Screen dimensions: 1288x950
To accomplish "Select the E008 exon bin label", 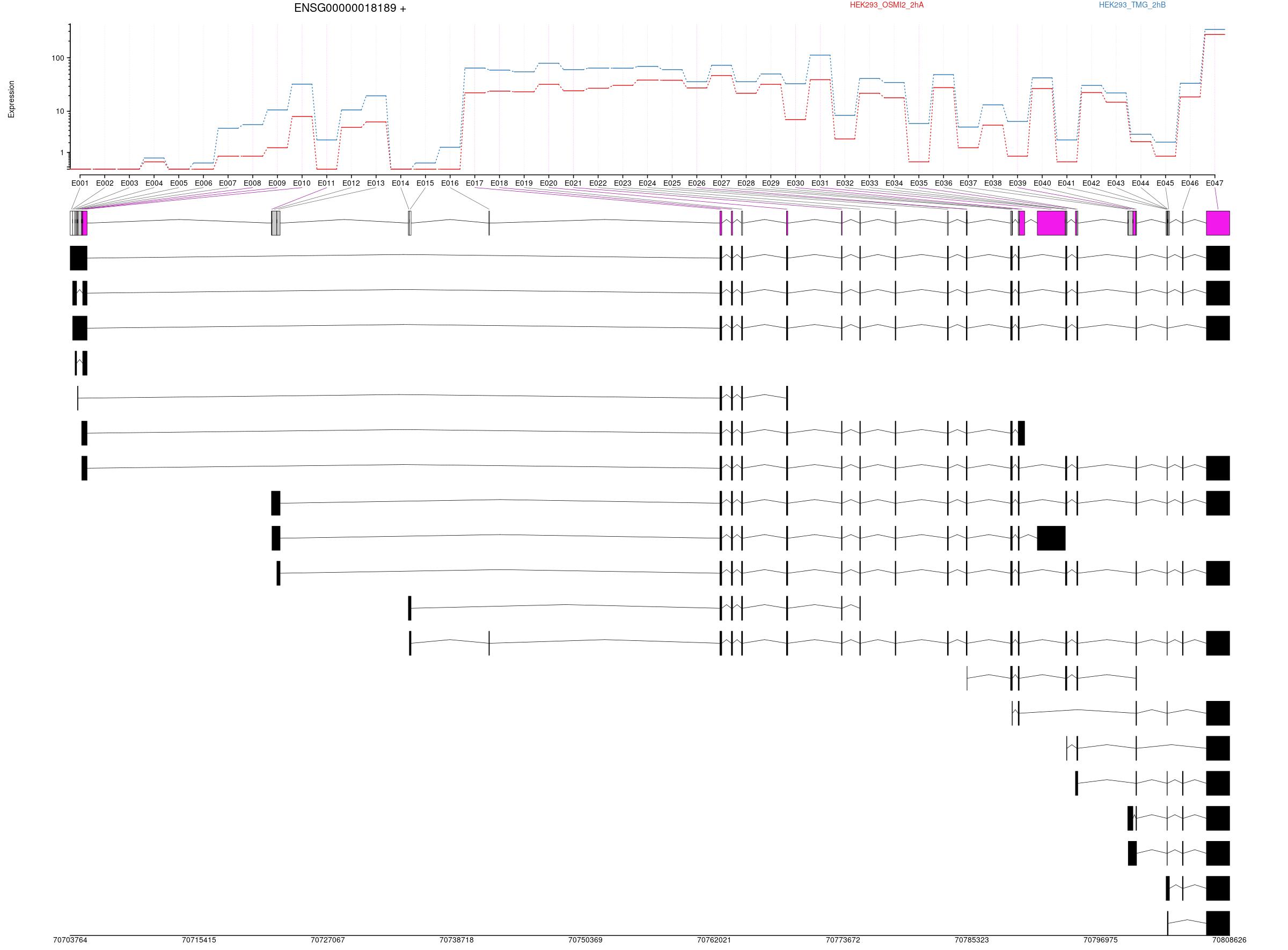I will pyautogui.click(x=252, y=184).
